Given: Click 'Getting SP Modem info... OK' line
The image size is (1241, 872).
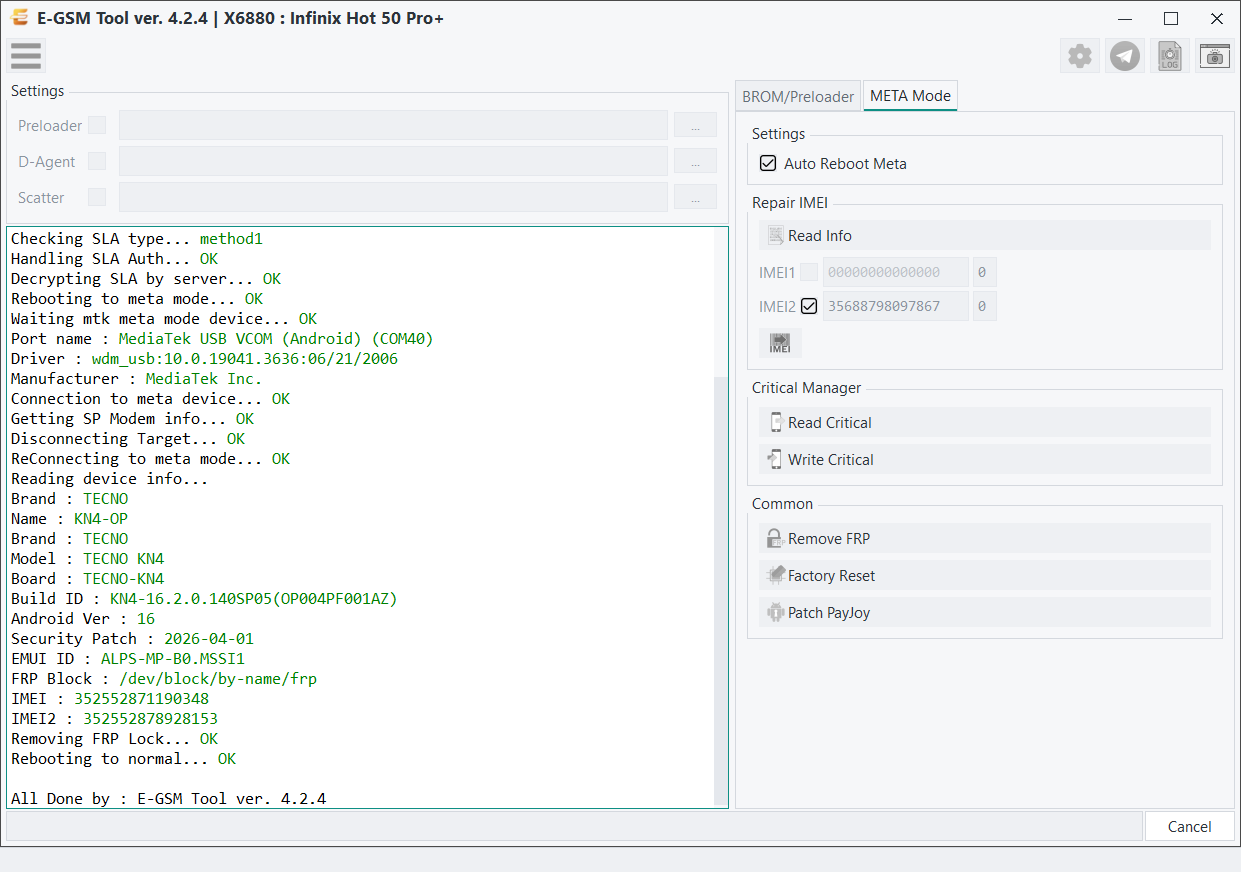Looking at the screenshot, I should pos(132,419).
